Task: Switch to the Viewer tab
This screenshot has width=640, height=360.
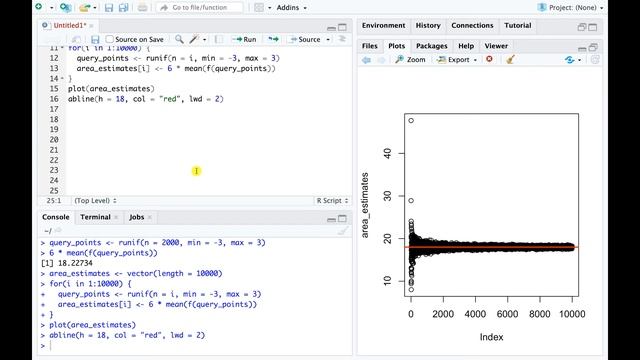Action: click(x=496, y=46)
